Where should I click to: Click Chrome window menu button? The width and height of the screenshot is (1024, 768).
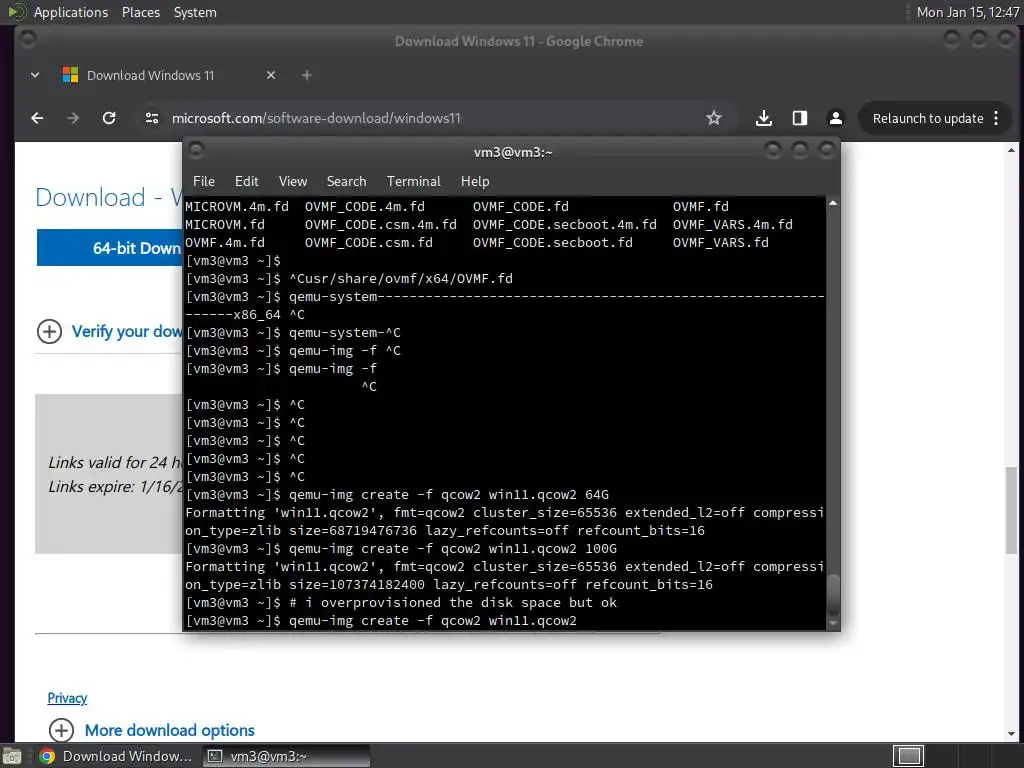(28, 40)
